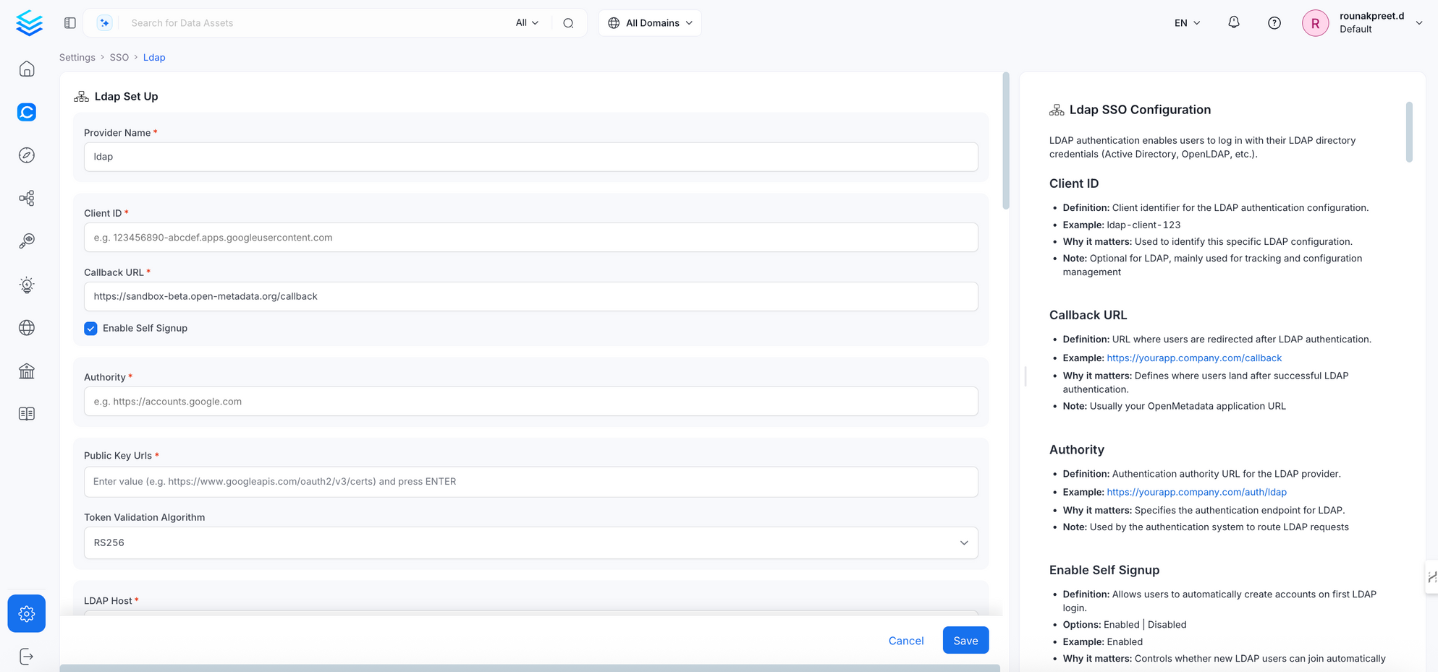Screen dimensions: 1438x672
Task: Click the Save button
Action: [x=965, y=640]
